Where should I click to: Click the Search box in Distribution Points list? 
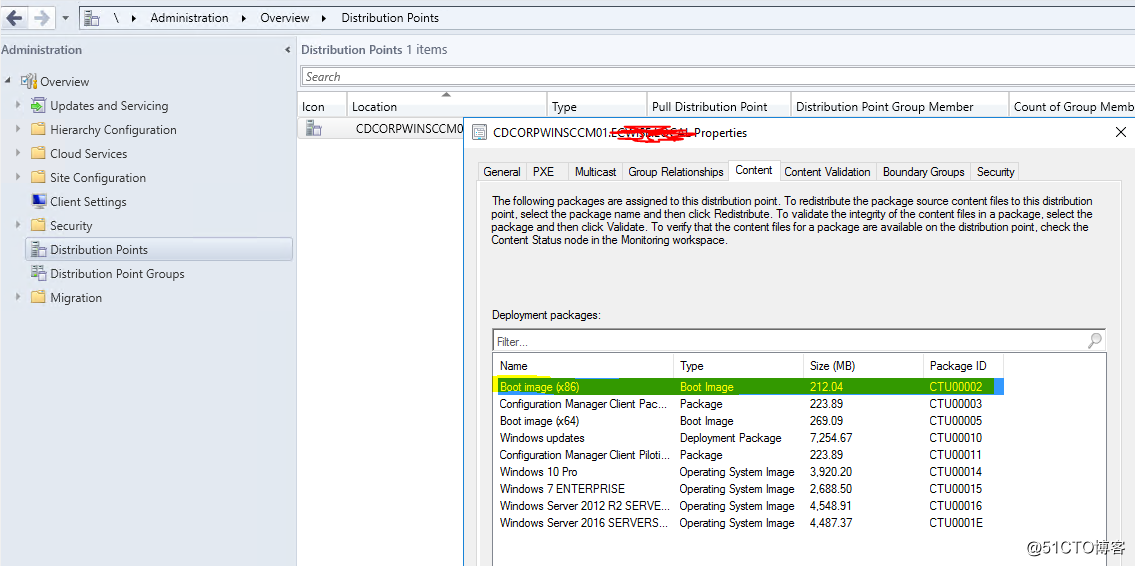(x=717, y=77)
